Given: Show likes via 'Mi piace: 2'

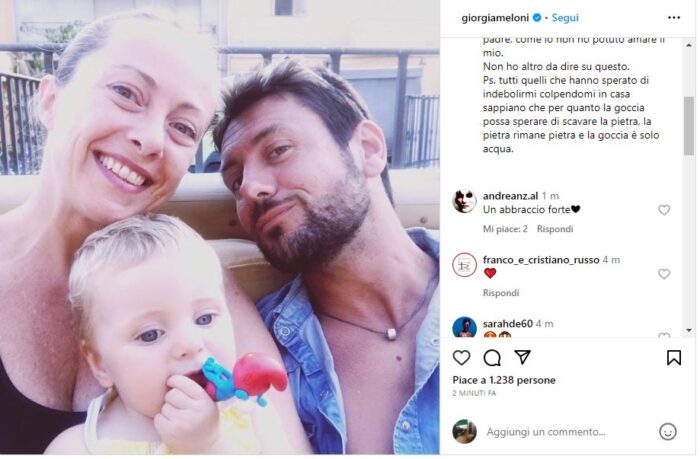Looking at the screenshot, I should pyautogui.click(x=505, y=229).
